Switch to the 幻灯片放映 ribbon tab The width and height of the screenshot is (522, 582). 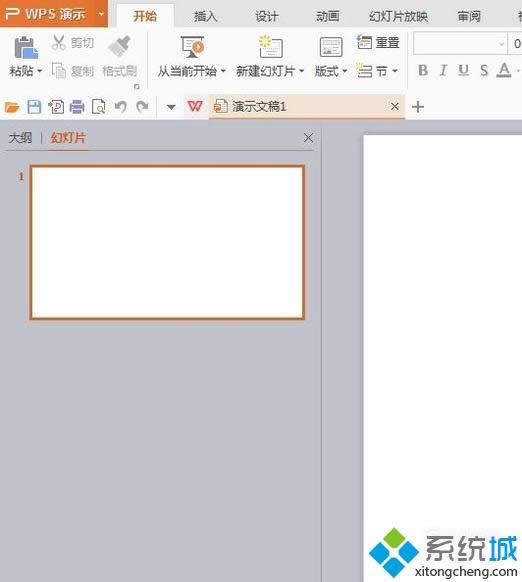pos(398,16)
